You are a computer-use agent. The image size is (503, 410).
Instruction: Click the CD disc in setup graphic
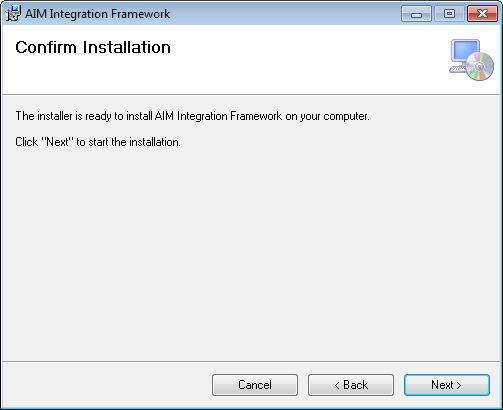480,66
